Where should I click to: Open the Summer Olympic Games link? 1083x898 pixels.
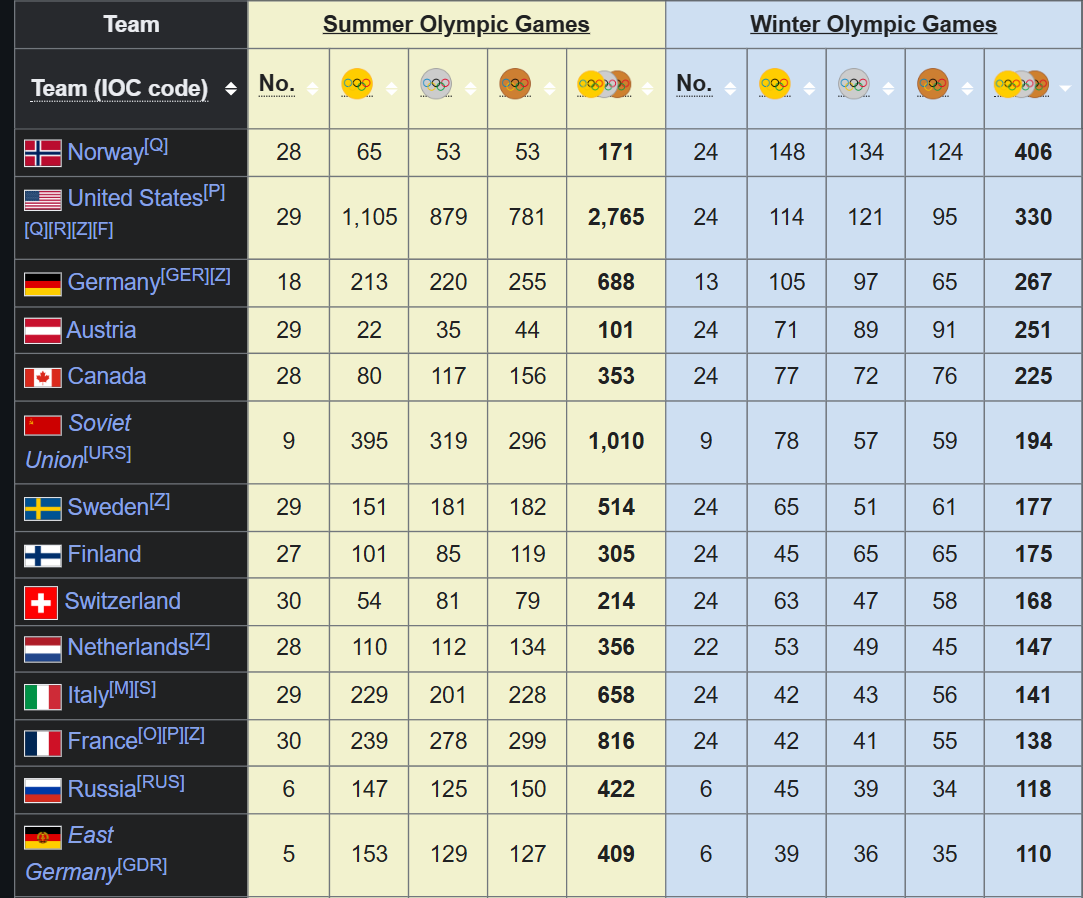(456, 24)
